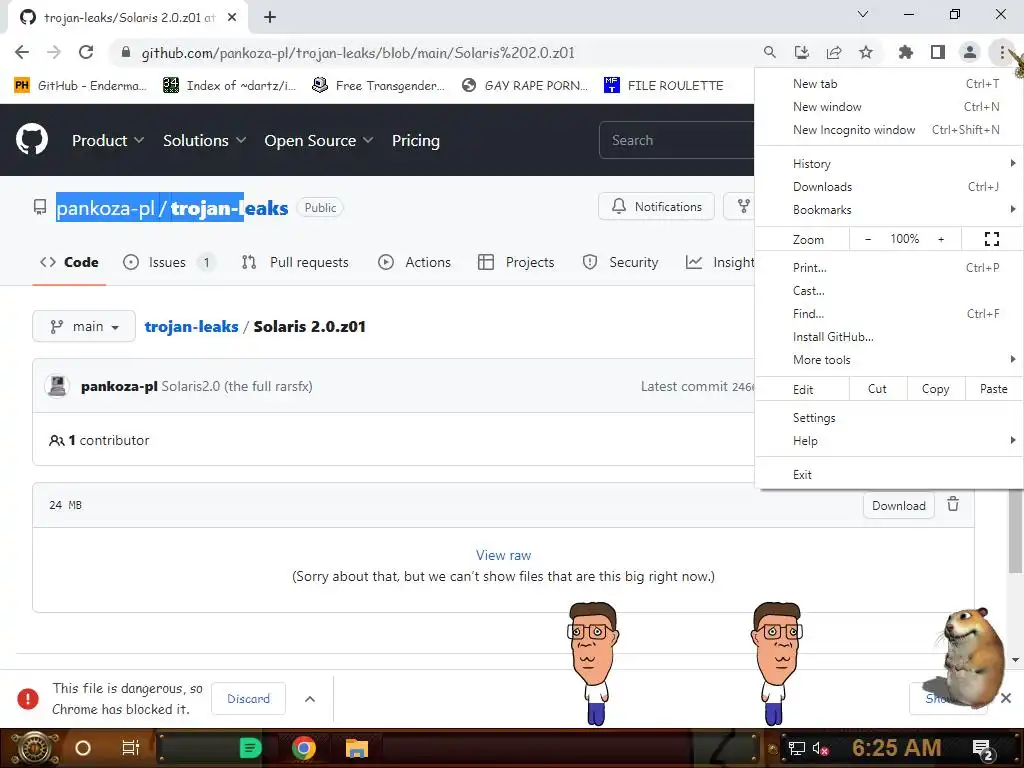
Task: Open Task View on the taskbar
Action: click(x=131, y=748)
